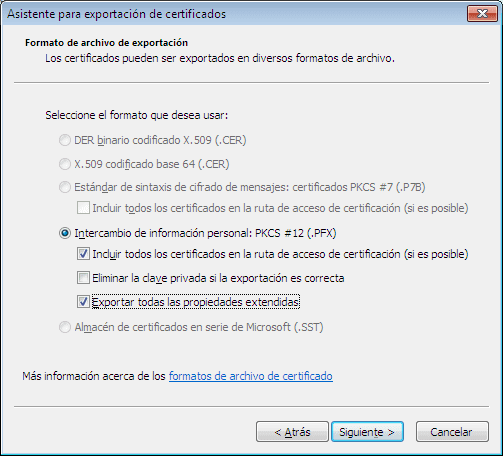Close the certificate export wizard window
The image size is (503, 456).
click(482, 14)
